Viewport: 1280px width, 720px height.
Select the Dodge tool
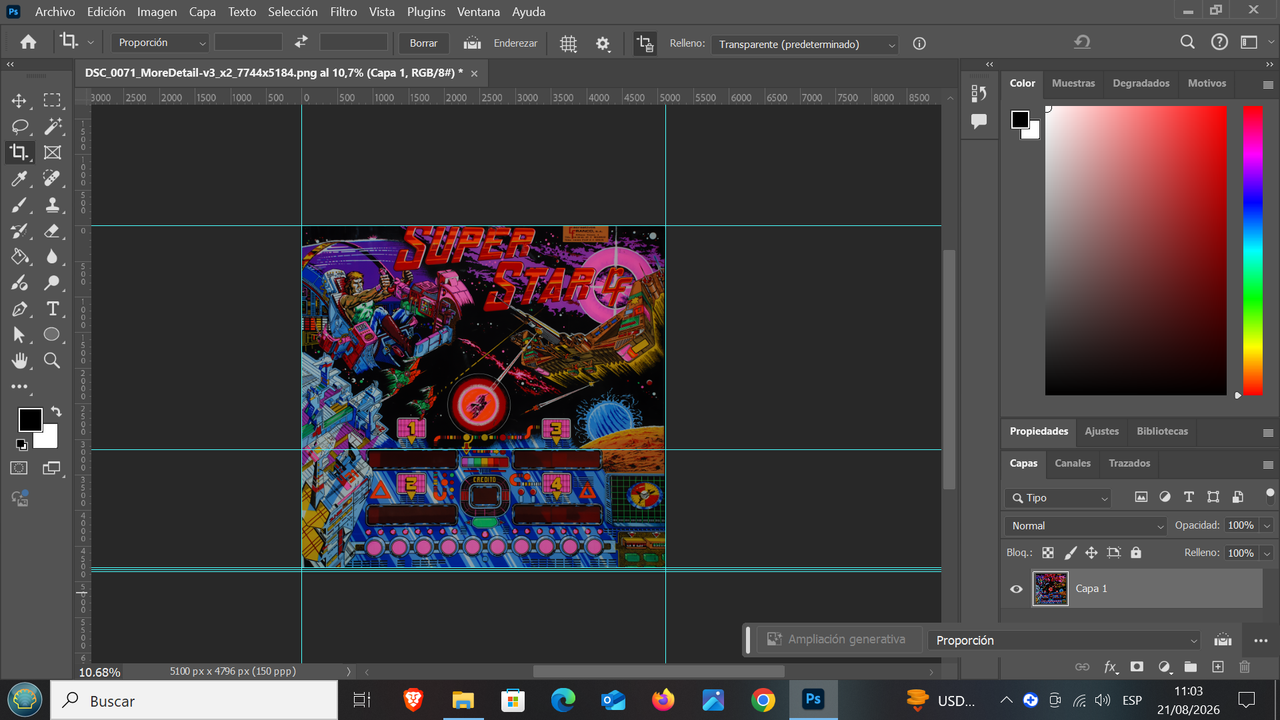[x=52, y=282]
